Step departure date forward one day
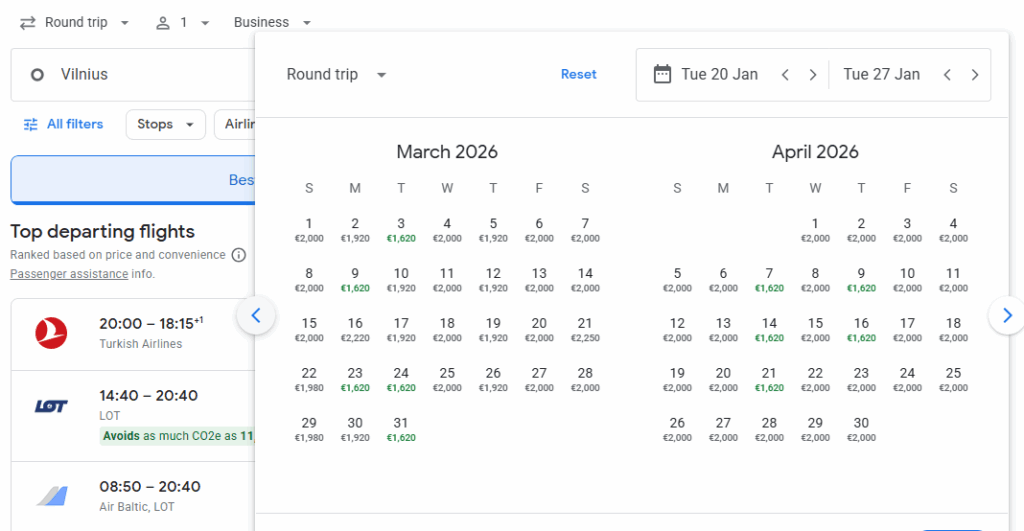Image resolution: width=1024 pixels, height=531 pixels. click(812, 74)
